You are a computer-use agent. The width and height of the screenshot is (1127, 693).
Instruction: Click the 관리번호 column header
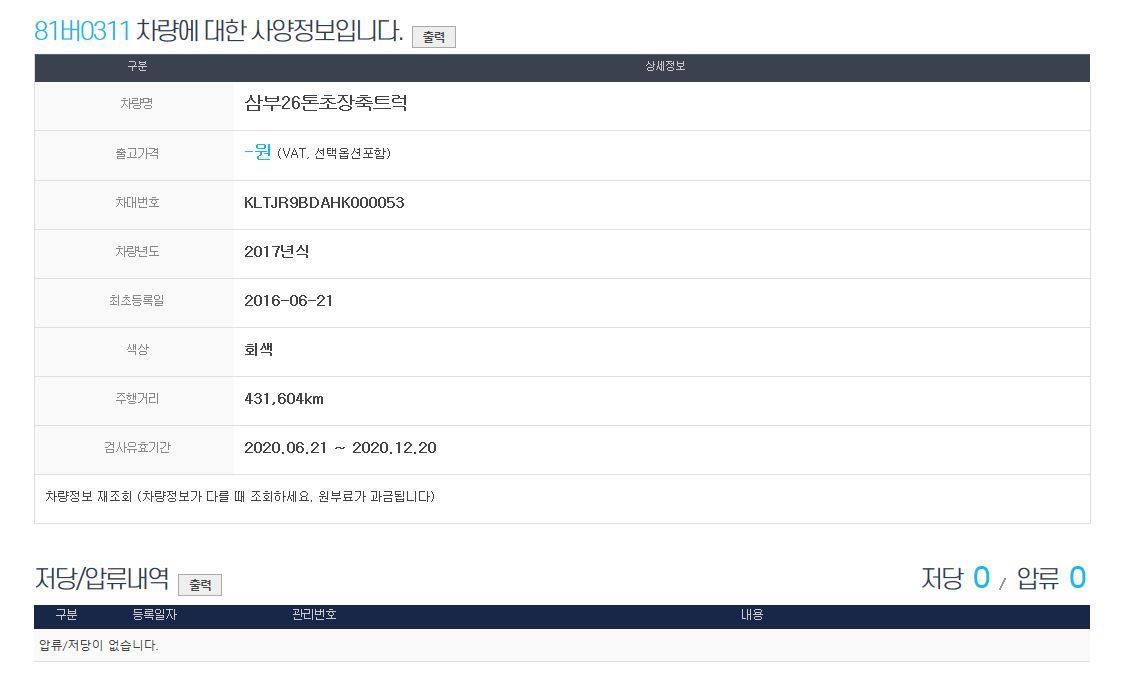click(314, 615)
